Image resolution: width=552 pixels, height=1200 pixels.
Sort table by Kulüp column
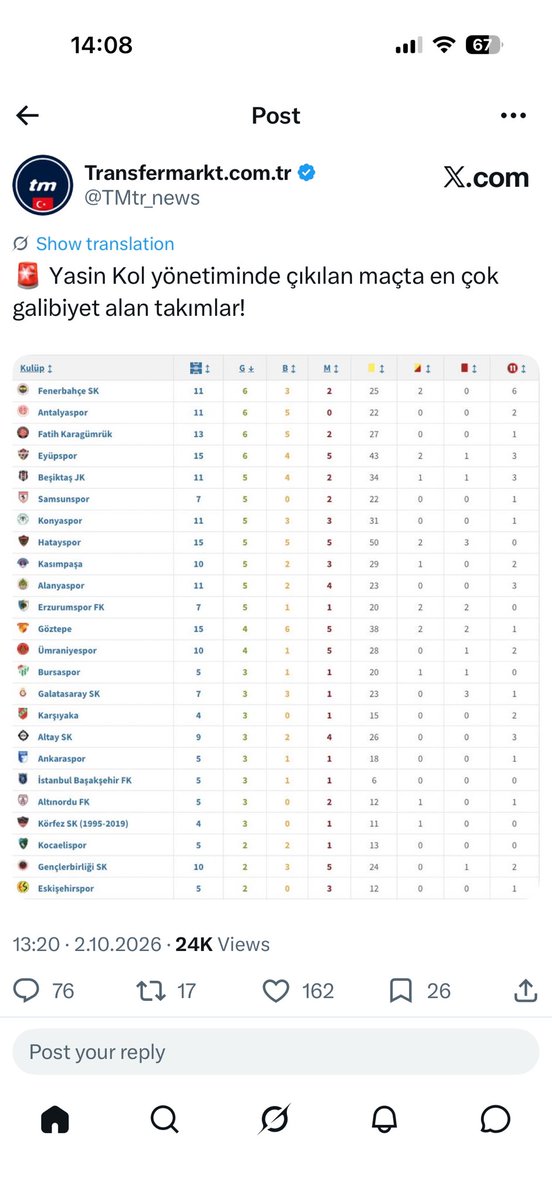pyautogui.click(x=37, y=368)
